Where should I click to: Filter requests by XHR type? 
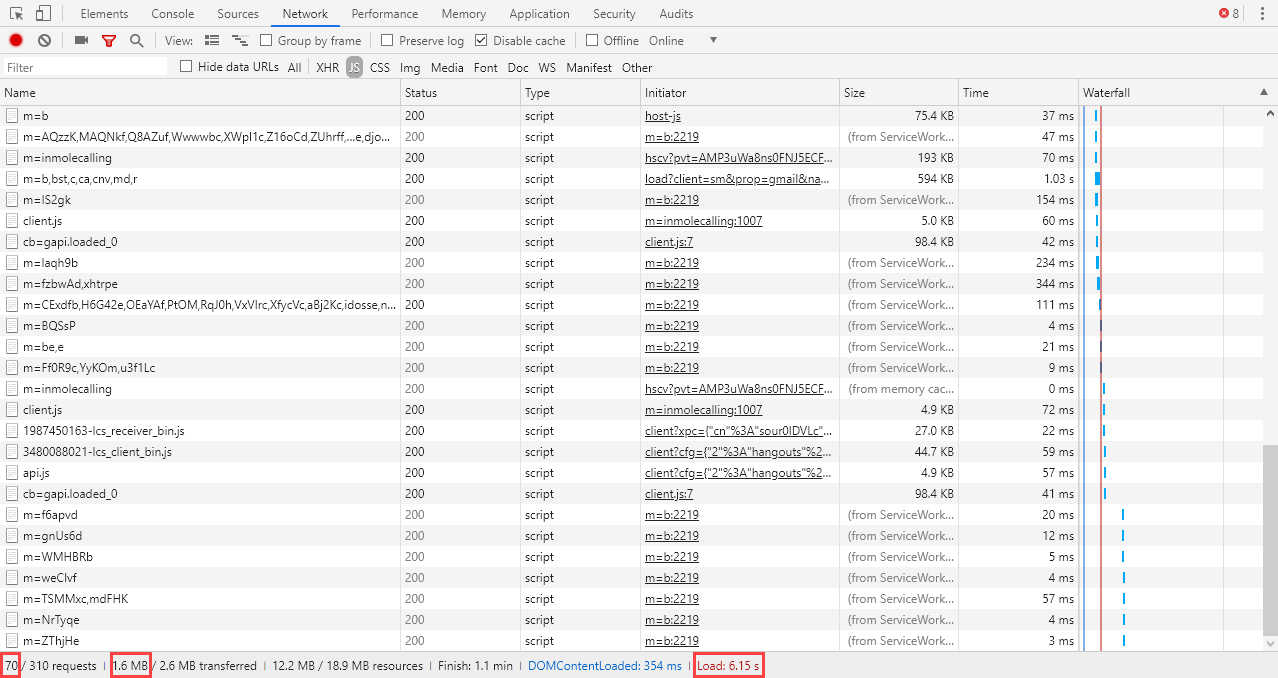tap(327, 68)
